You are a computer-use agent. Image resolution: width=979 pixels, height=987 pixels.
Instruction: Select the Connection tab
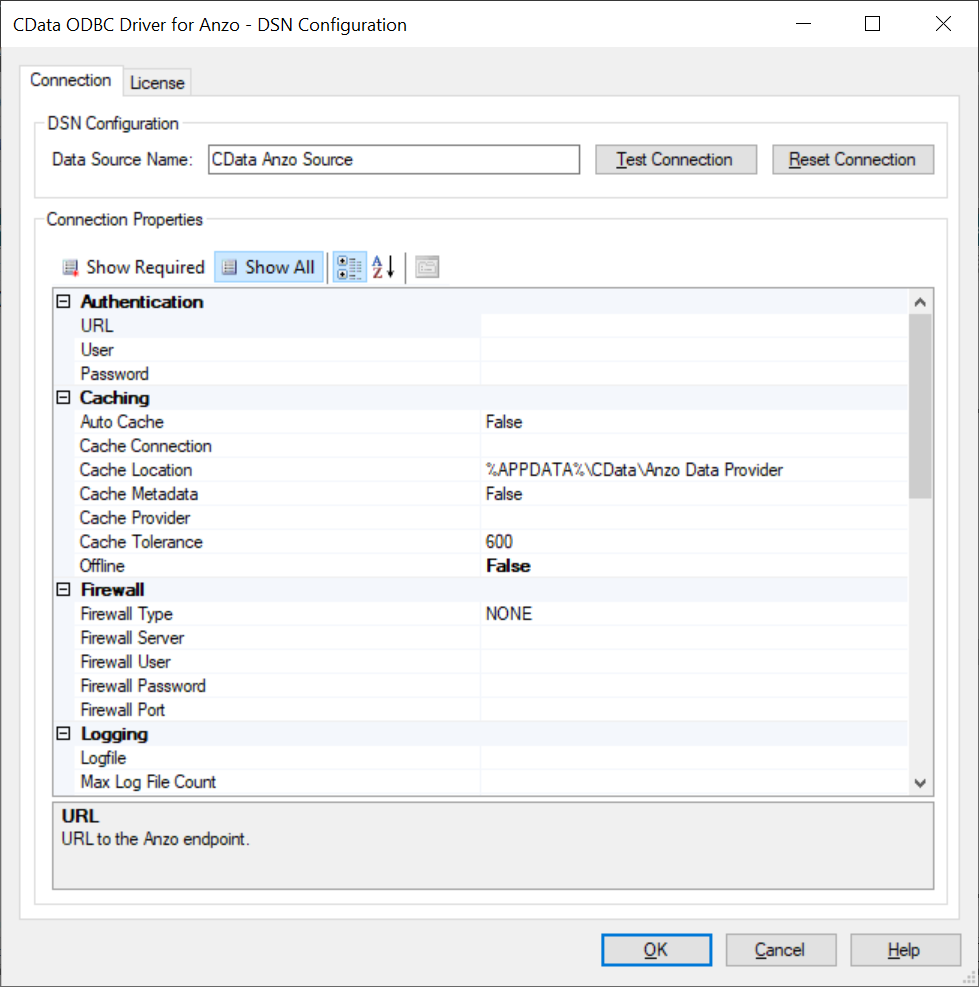(x=71, y=80)
